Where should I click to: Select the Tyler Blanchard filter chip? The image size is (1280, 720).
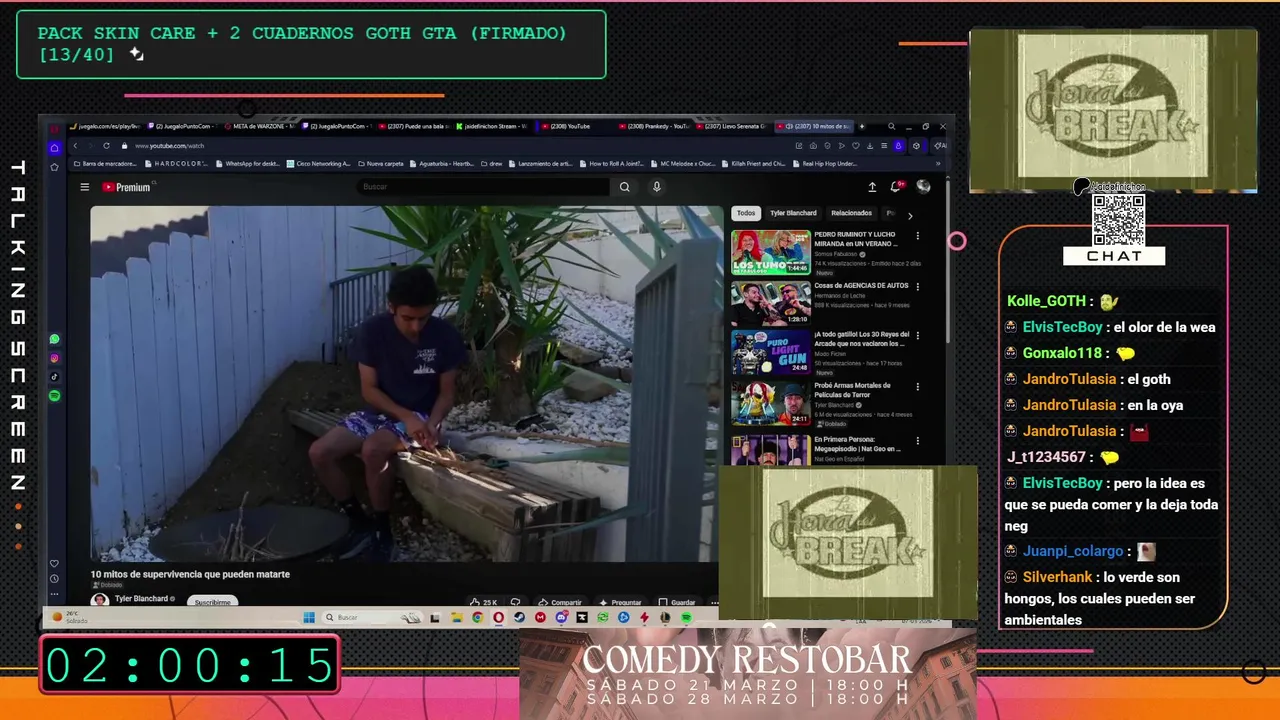point(793,213)
